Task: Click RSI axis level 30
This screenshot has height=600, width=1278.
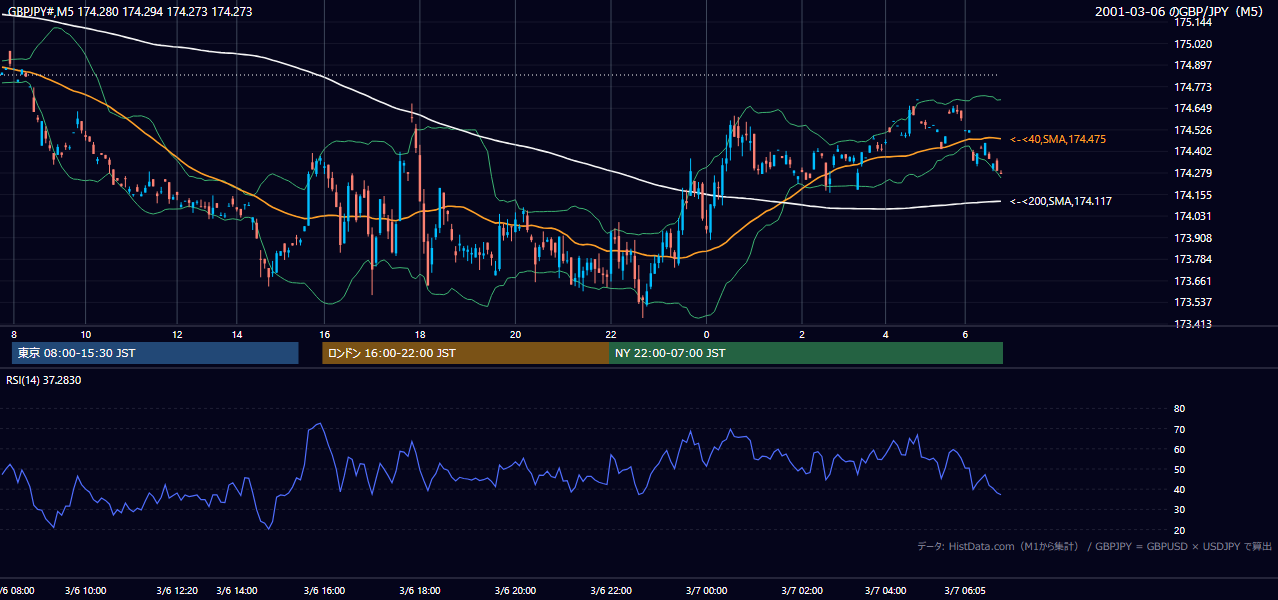Action: [1179, 510]
